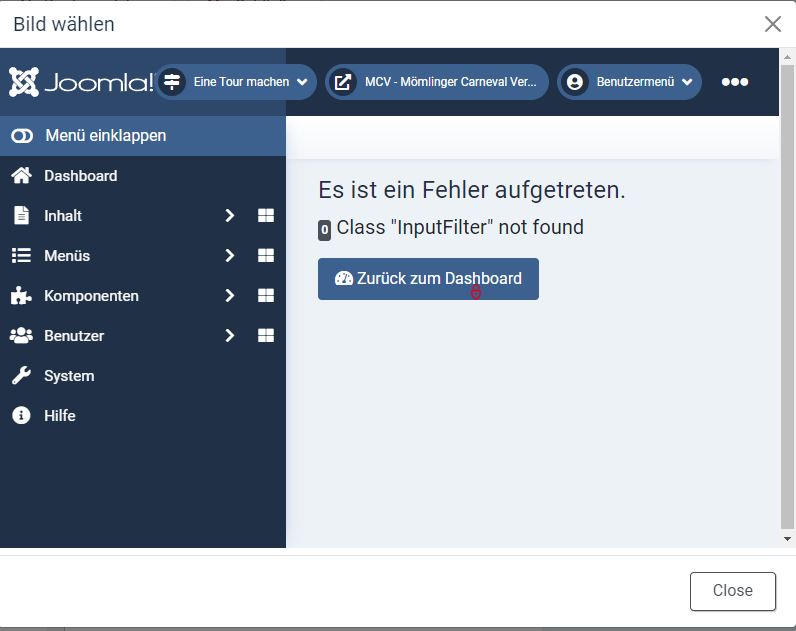Open the Hilfe menu item
This screenshot has height=631, width=796.
click(59, 416)
